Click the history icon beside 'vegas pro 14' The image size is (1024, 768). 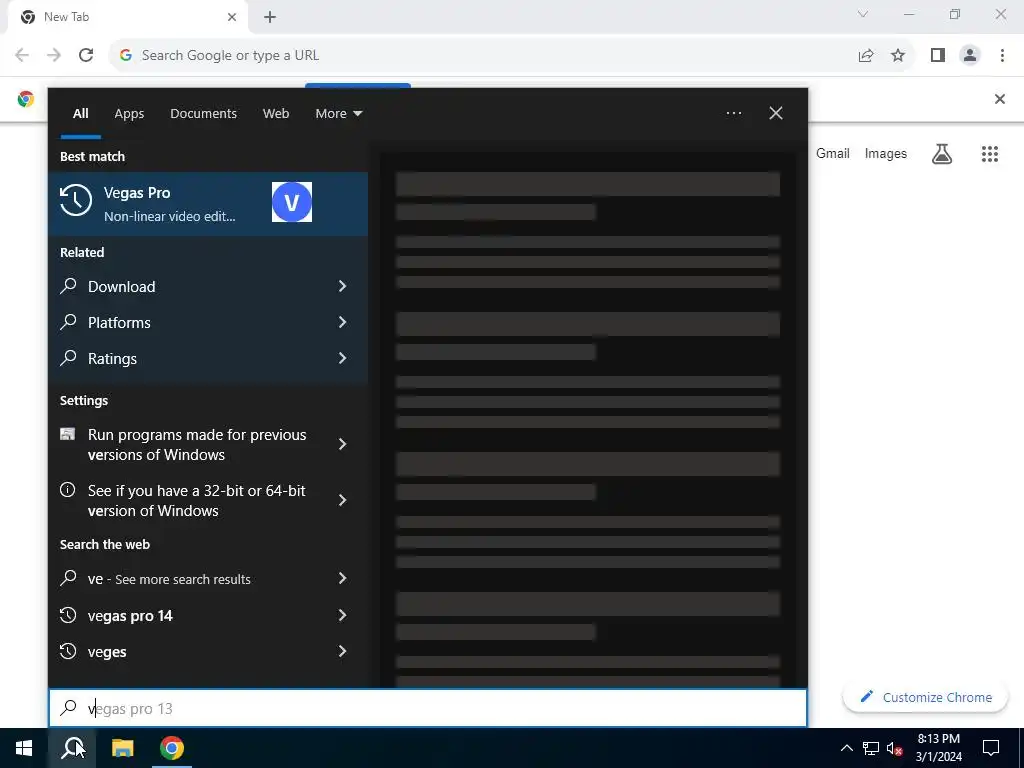click(68, 615)
